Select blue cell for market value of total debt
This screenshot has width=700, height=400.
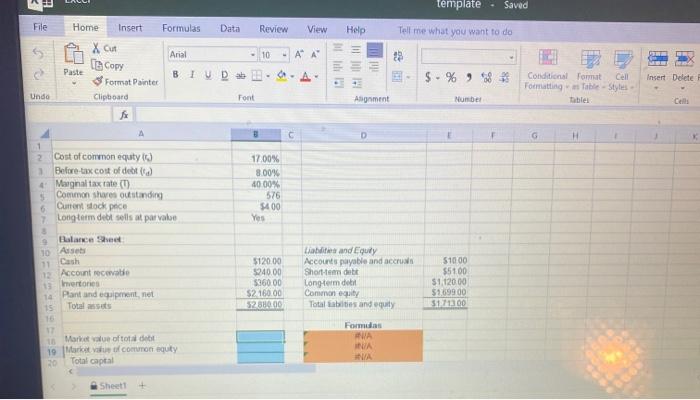(x=260, y=337)
